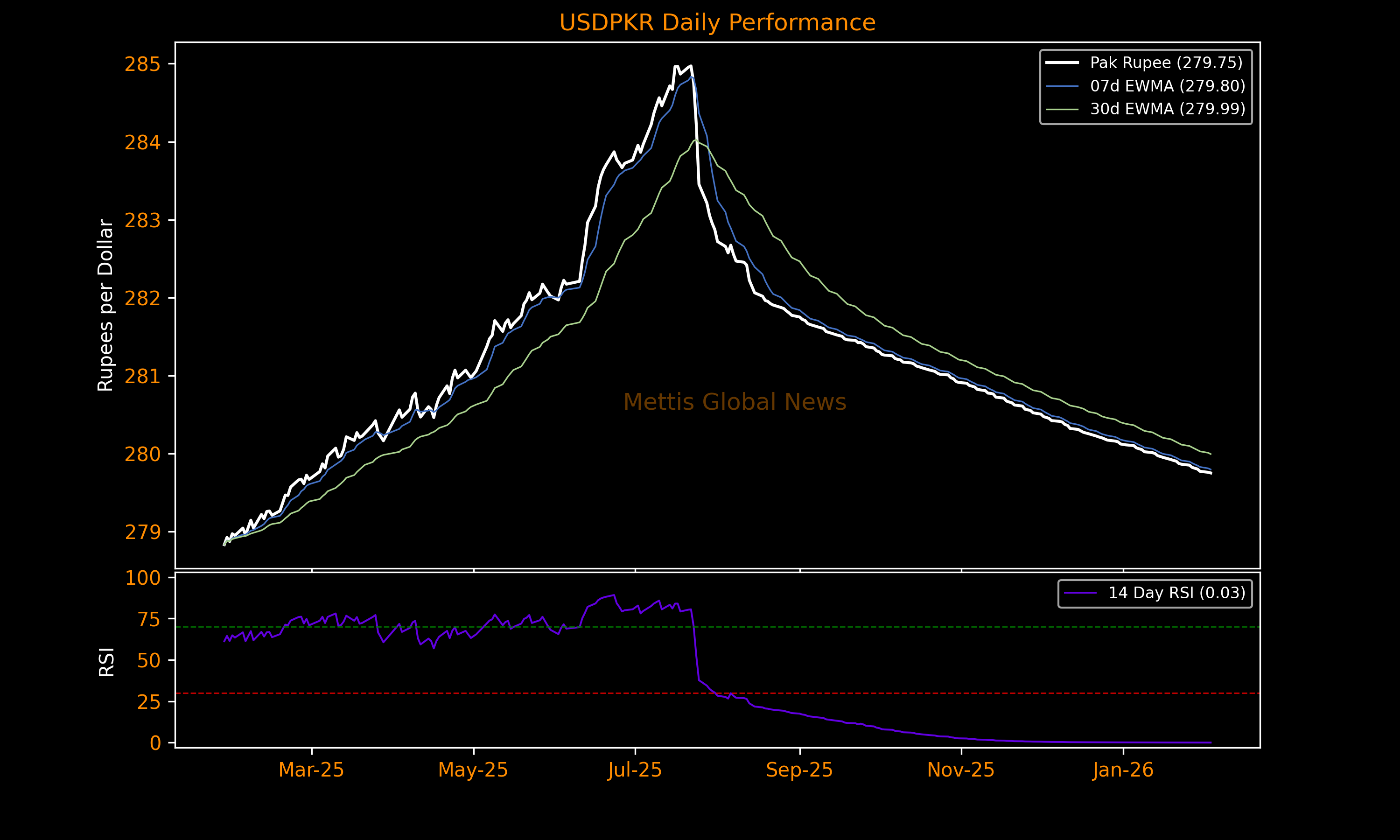The image size is (1400, 840).
Task: Click the May-25 x-axis label
Action: pos(473,770)
